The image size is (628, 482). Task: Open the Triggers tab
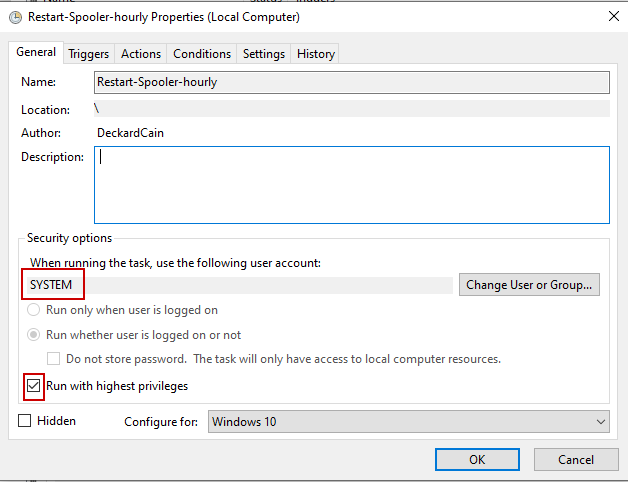point(89,54)
